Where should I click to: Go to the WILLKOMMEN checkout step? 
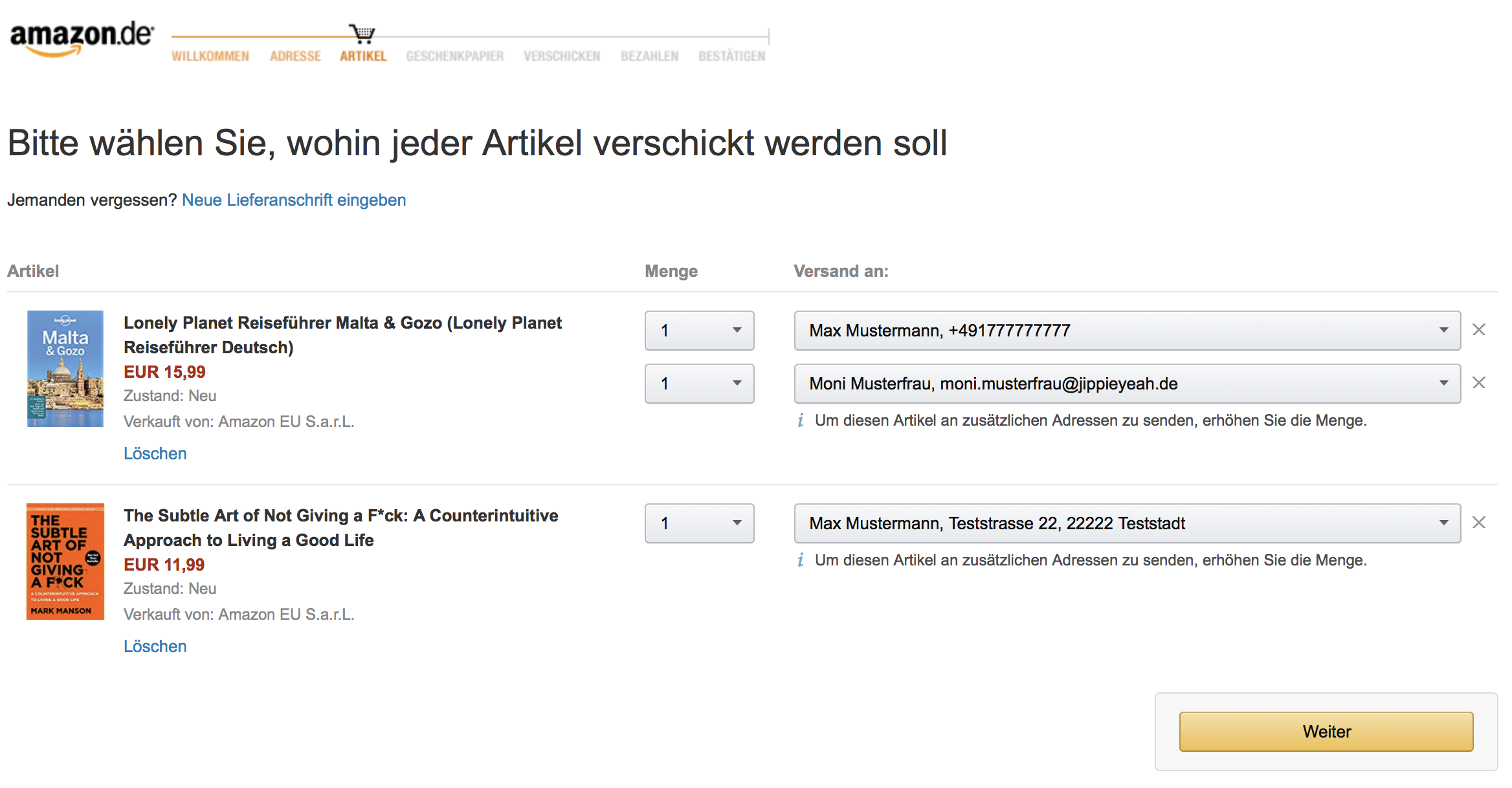coord(210,56)
